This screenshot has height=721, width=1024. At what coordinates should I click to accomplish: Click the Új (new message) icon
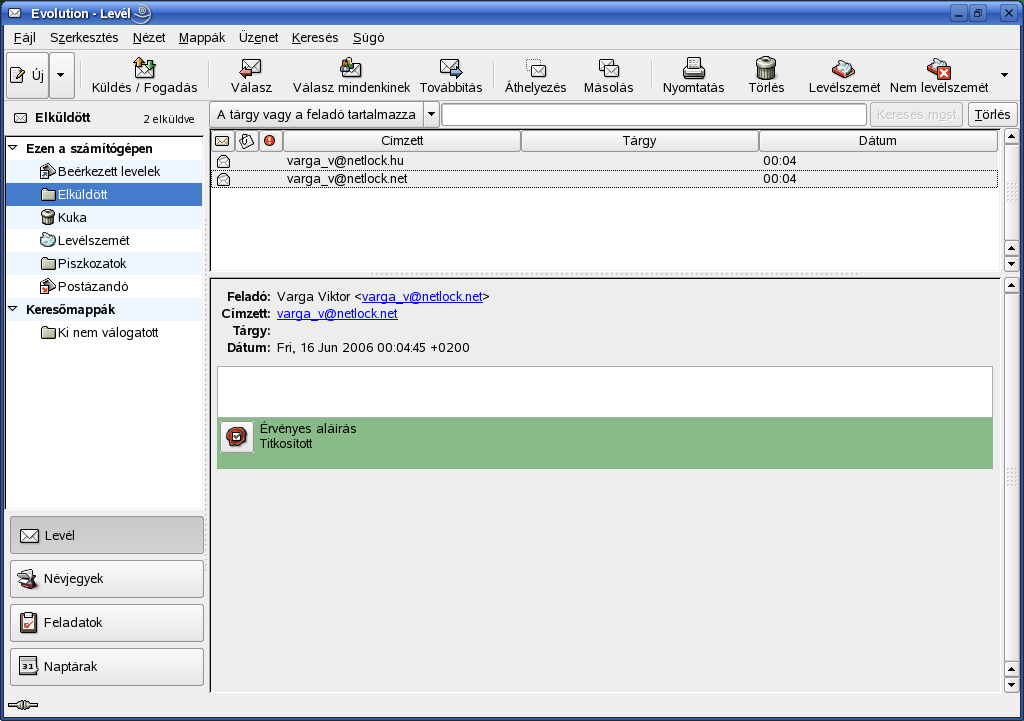pyautogui.click(x=18, y=75)
